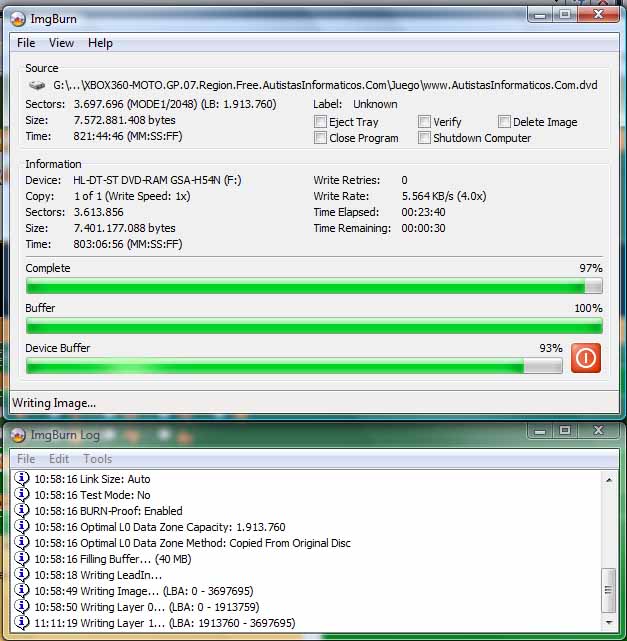The width and height of the screenshot is (627, 641).
Task: Click info icon on Filling Buffer row
Action: tap(22, 558)
